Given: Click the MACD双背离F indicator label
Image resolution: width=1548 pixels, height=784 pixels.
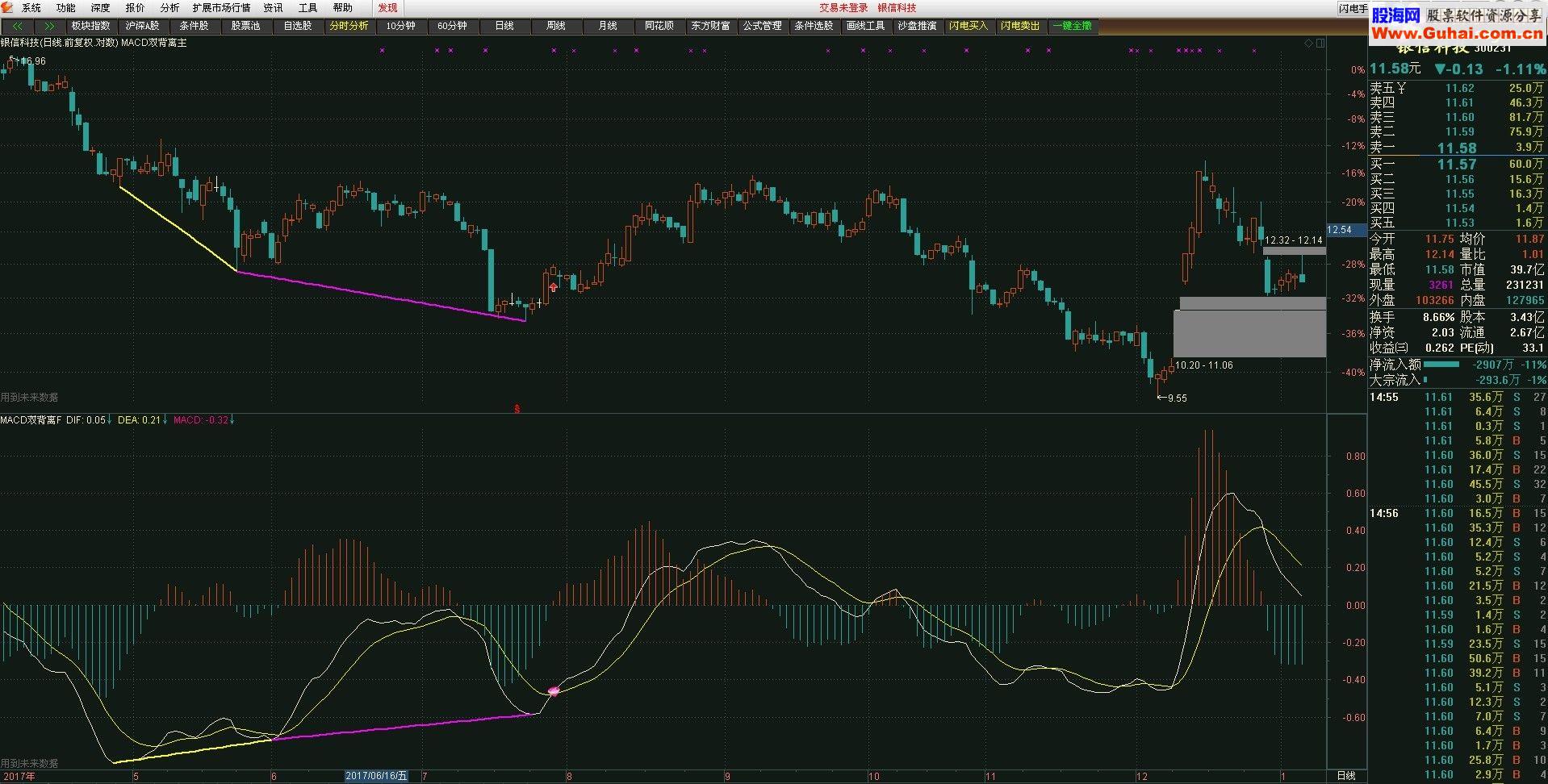Looking at the screenshot, I should pyautogui.click(x=31, y=419).
